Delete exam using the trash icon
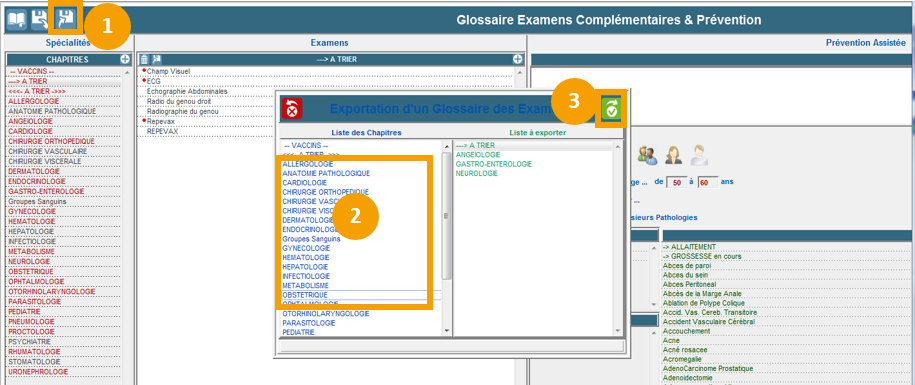Image resolution: width=915 pixels, height=385 pixels. coord(144,59)
